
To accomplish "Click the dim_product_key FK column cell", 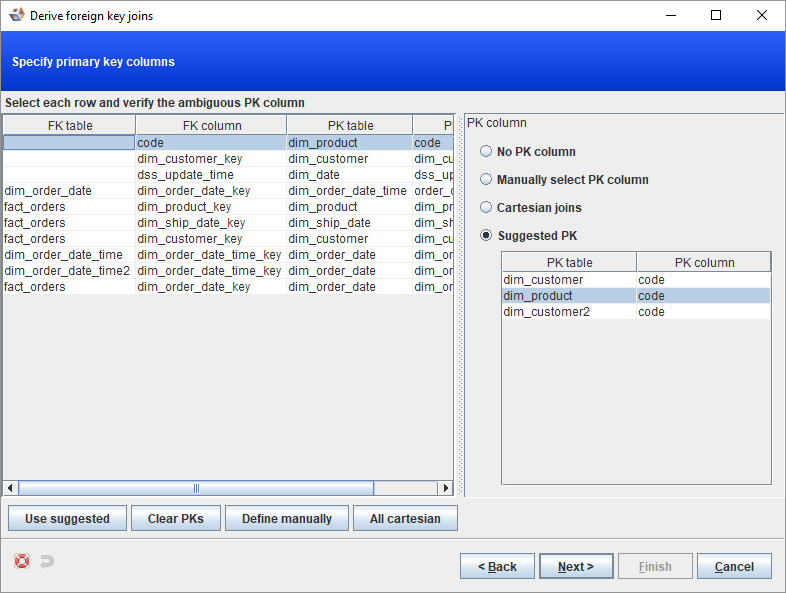I will 211,207.
